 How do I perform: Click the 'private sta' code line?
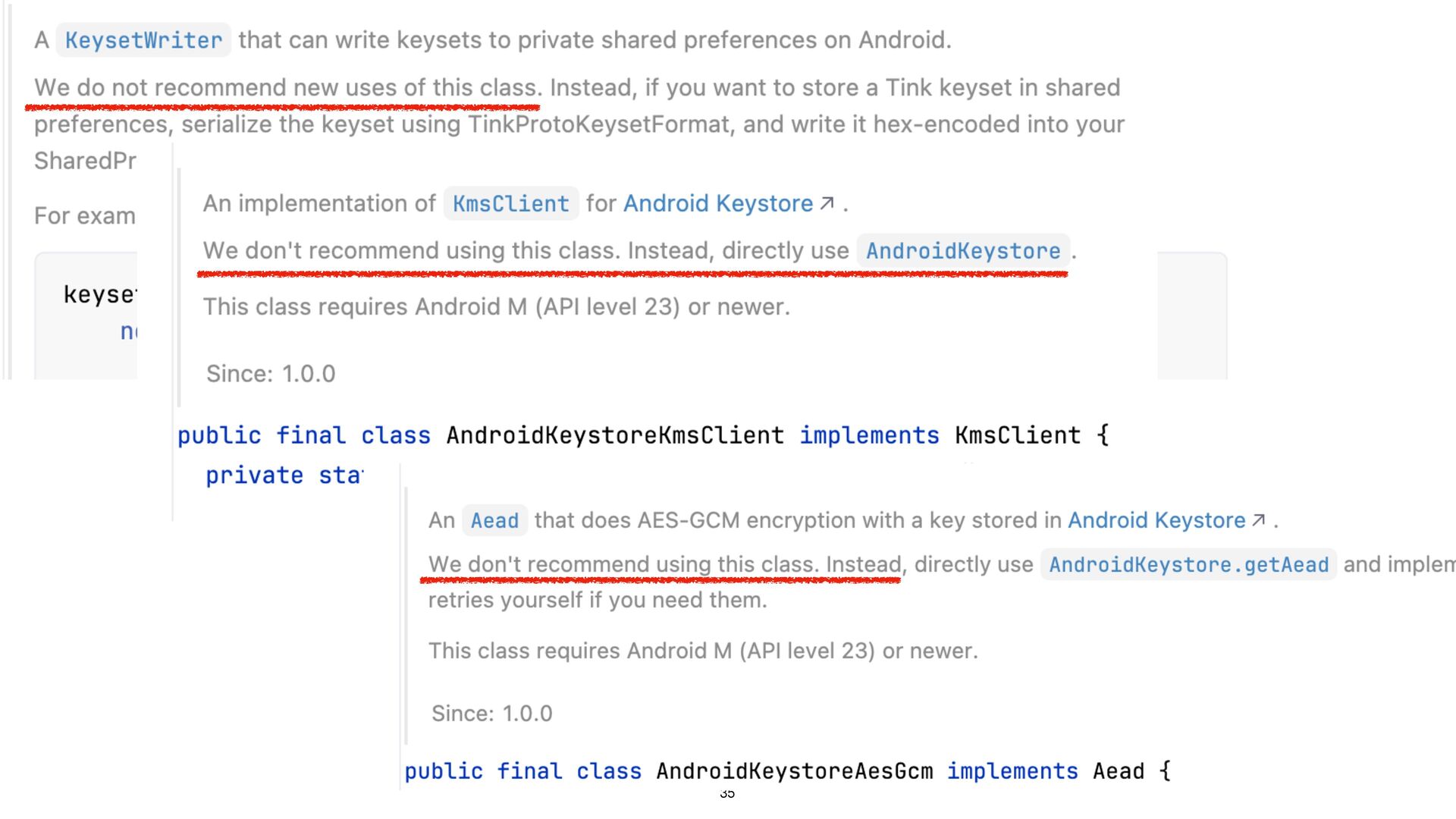284,475
